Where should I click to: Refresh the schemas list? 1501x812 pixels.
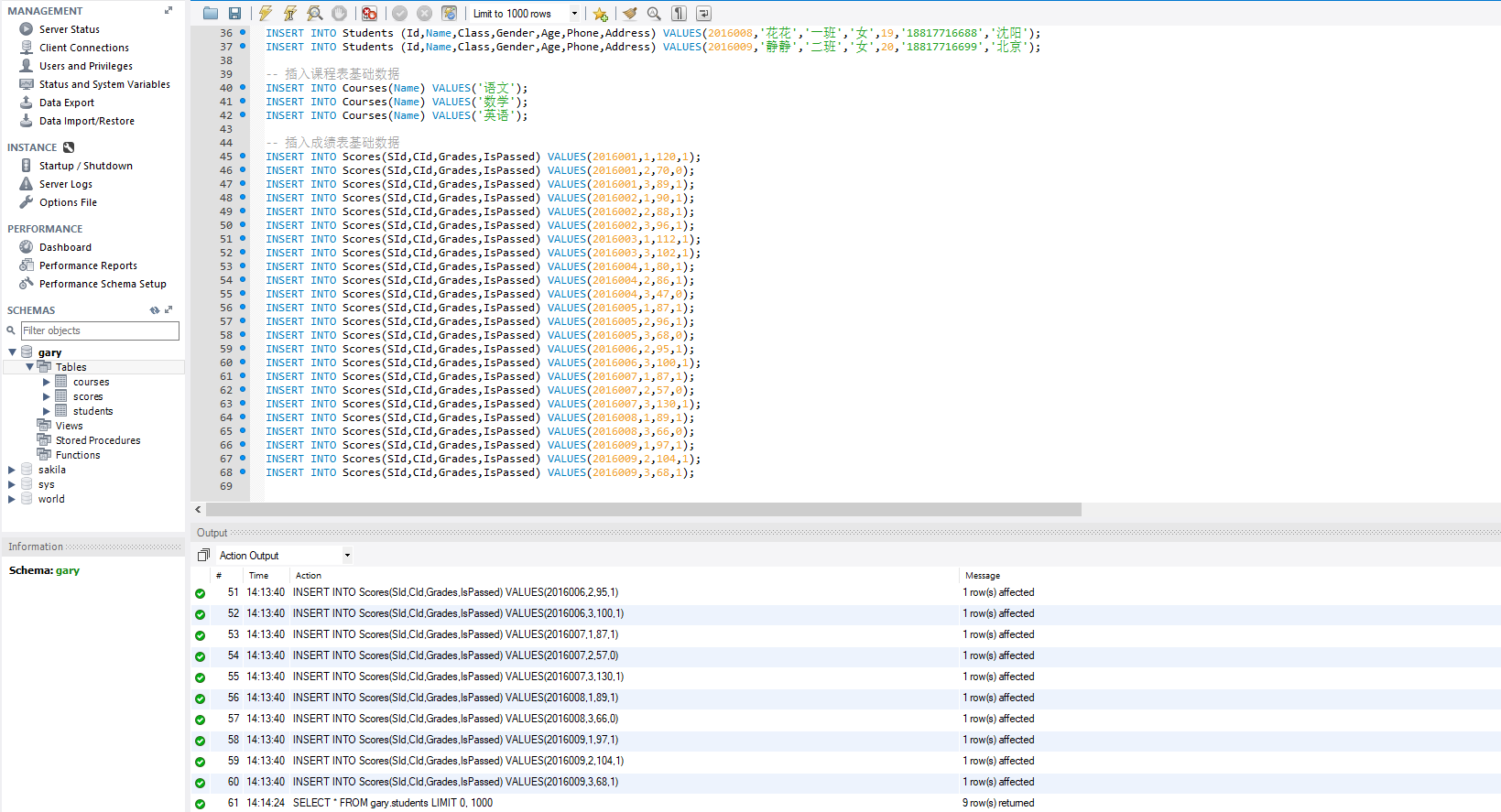(155, 310)
